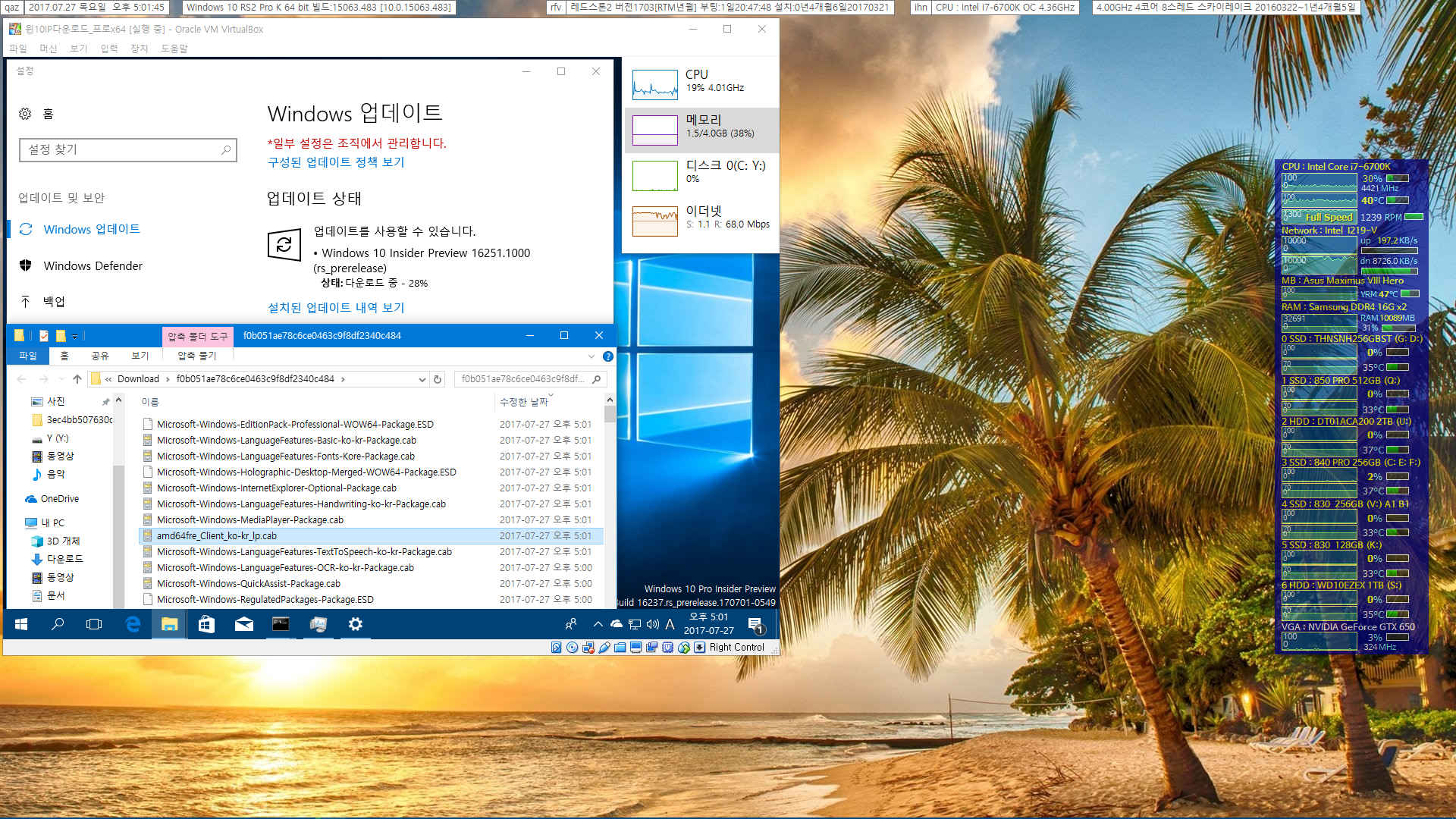
Task: Sort by 수정한 날짜 column header
Action: pos(523,402)
